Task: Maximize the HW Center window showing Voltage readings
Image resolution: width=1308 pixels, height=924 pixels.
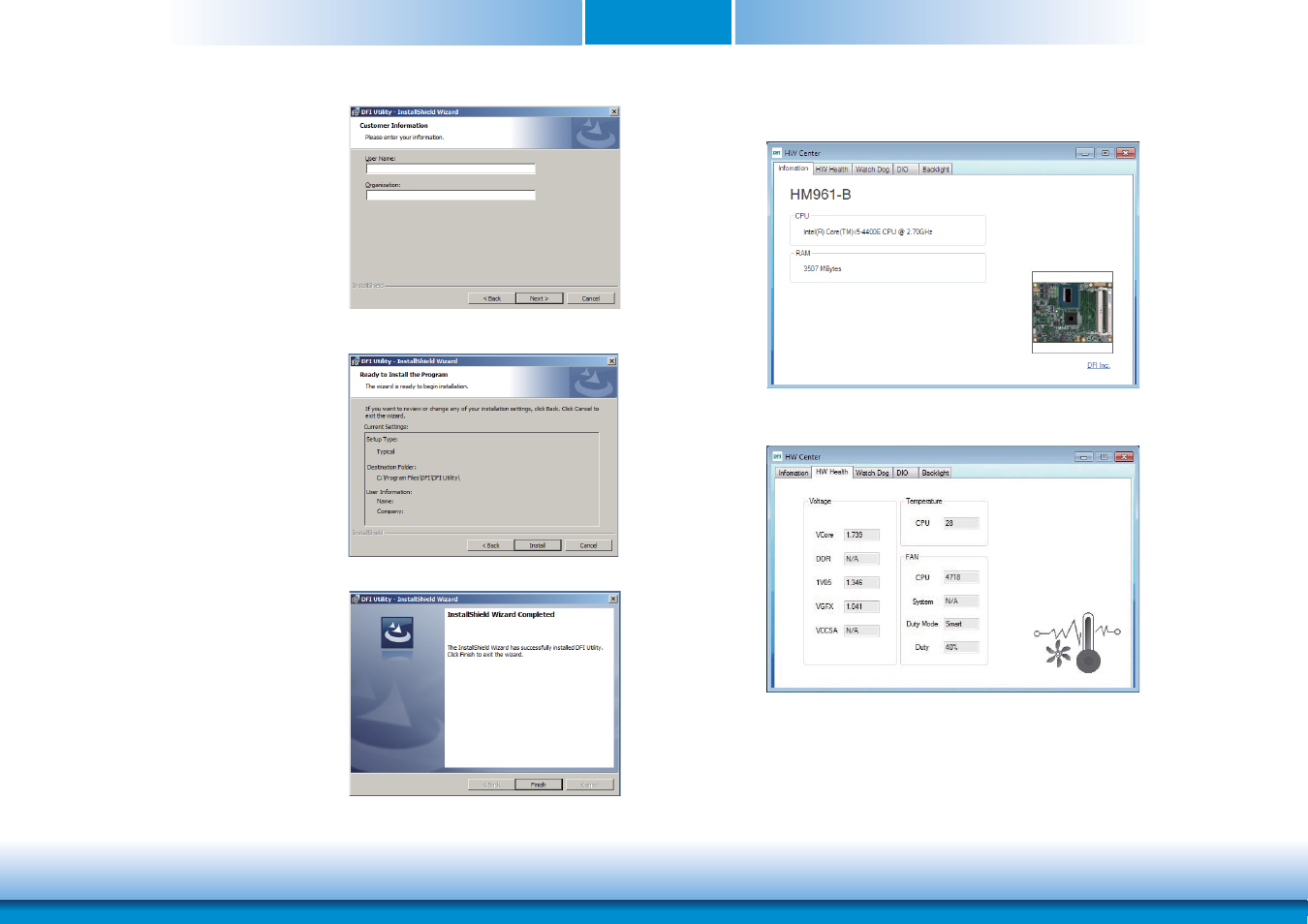Action: click(x=1104, y=456)
